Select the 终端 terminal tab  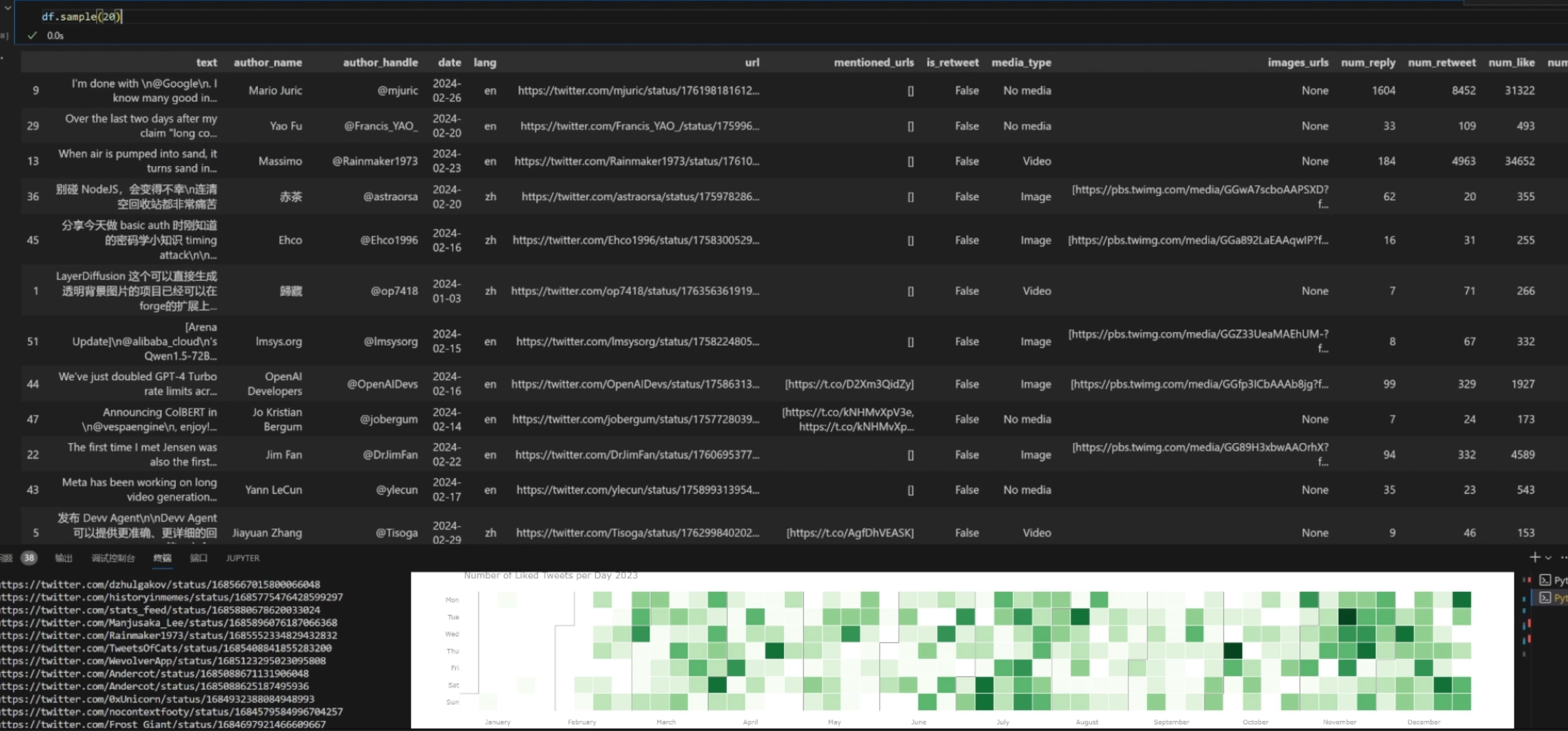tap(162, 558)
